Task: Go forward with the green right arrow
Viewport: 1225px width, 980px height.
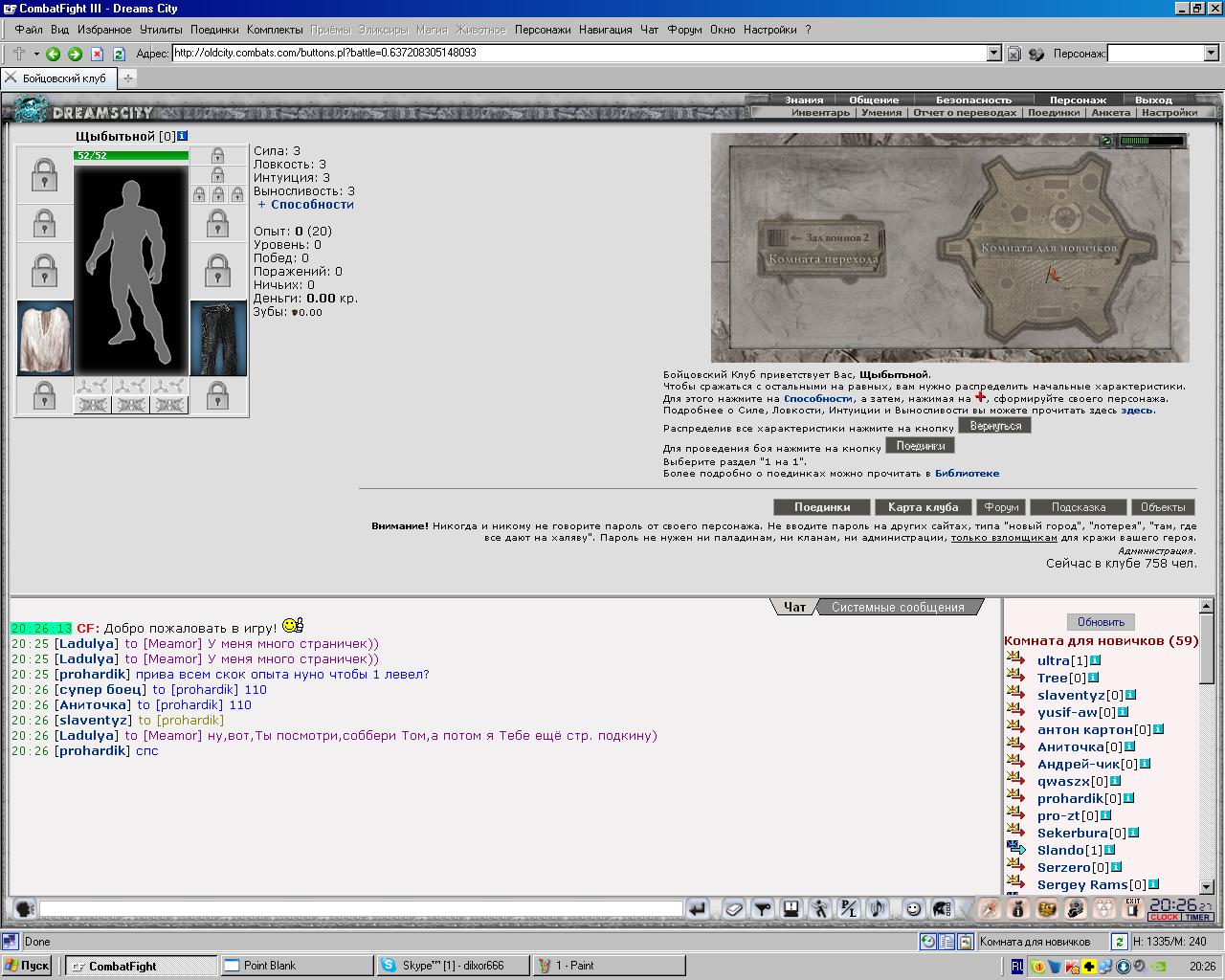Action: (x=75, y=54)
